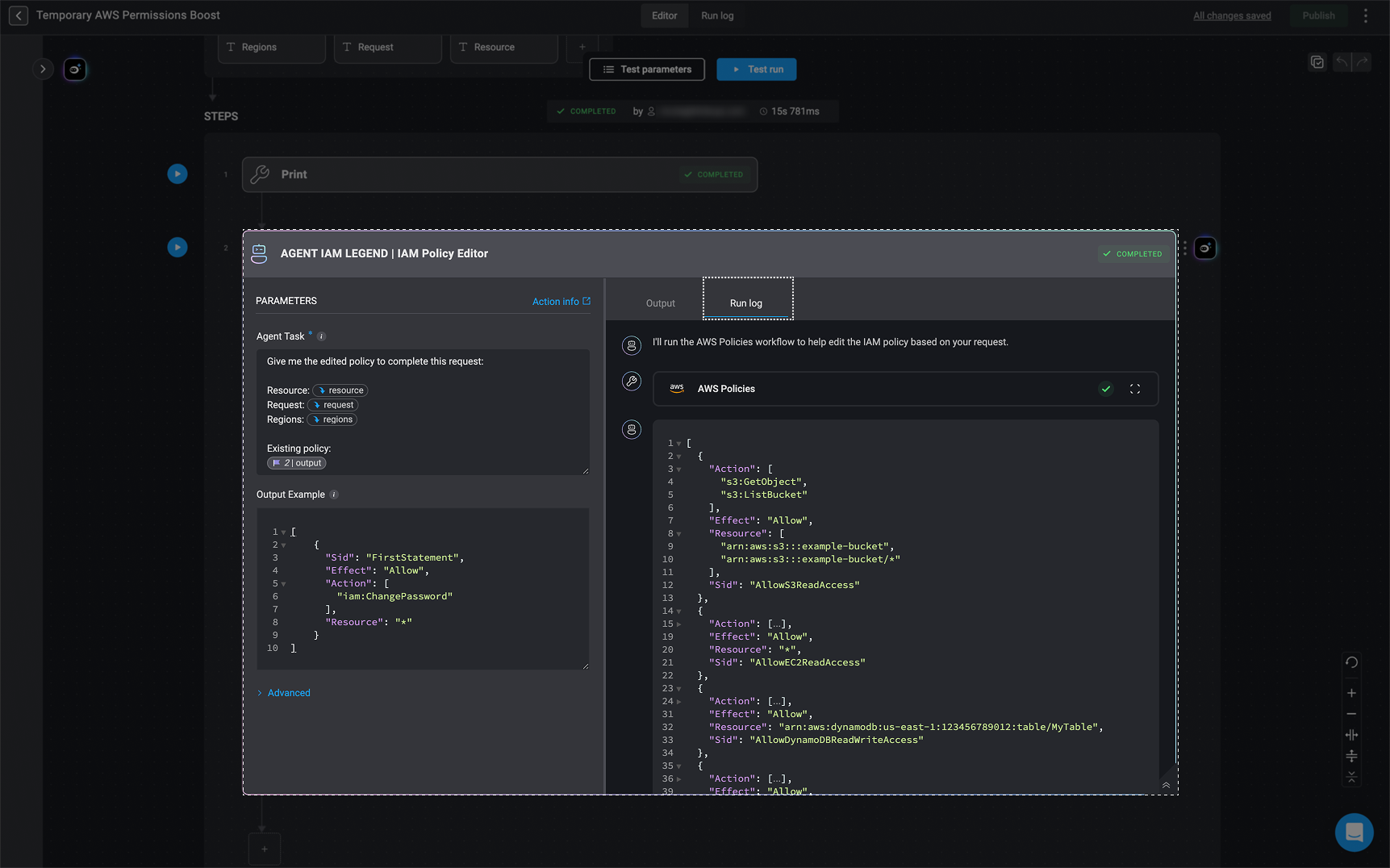Viewport: 1390px width, 868px height.
Task: Click the copy workflow icon at top right
Action: [x=1317, y=62]
